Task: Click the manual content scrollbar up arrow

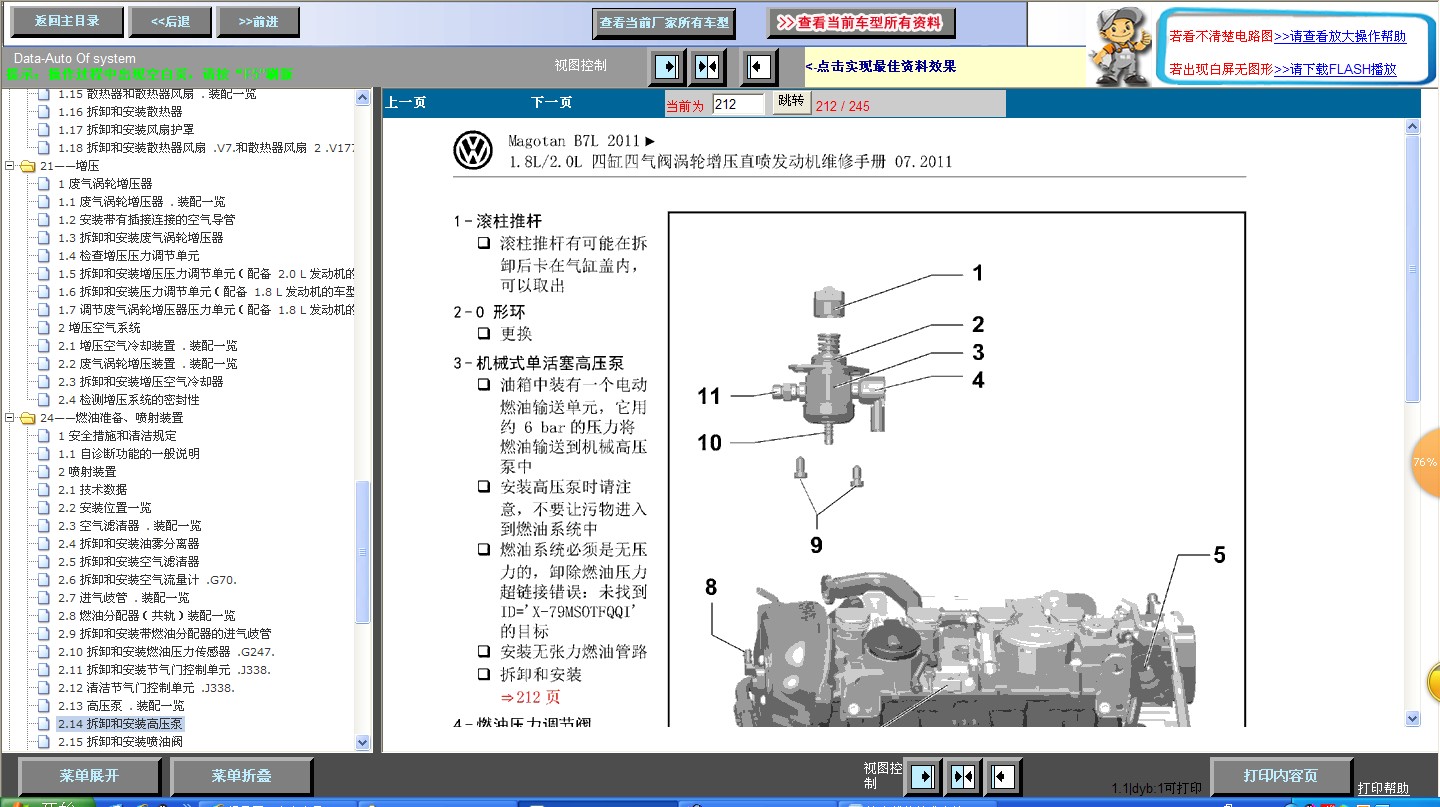Action: tap(1412, 127)
